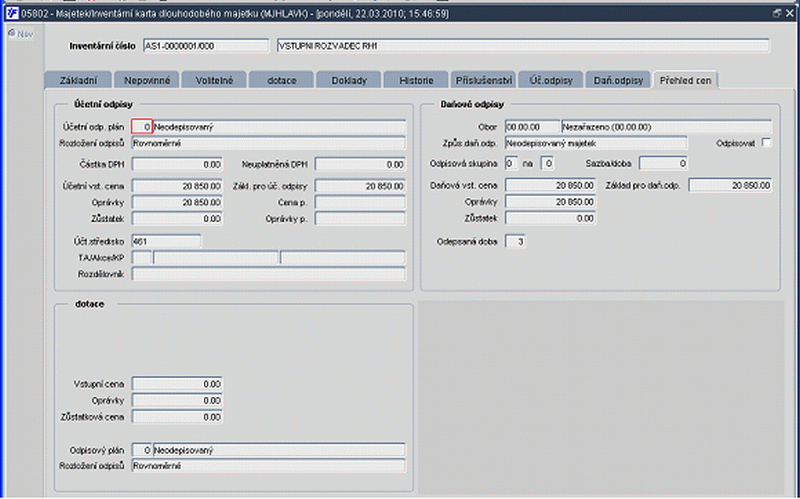Click the Neodepisovaný field beside Odpisový plán
The width and height of the screenshot is (800, 499).
point(280,450)
